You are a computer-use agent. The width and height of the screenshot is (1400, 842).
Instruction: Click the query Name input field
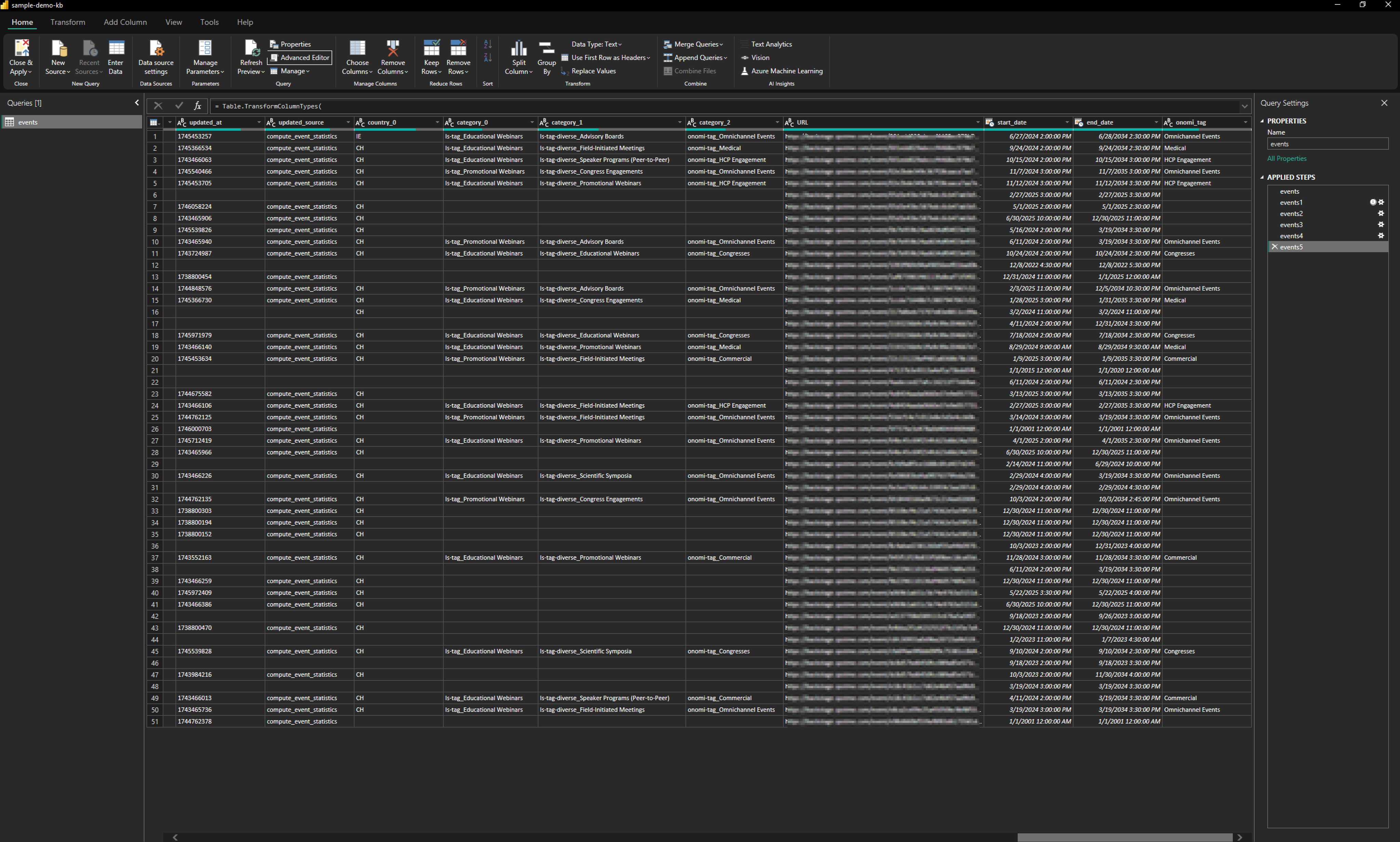pyautogui.click(x=1327, y=144)
